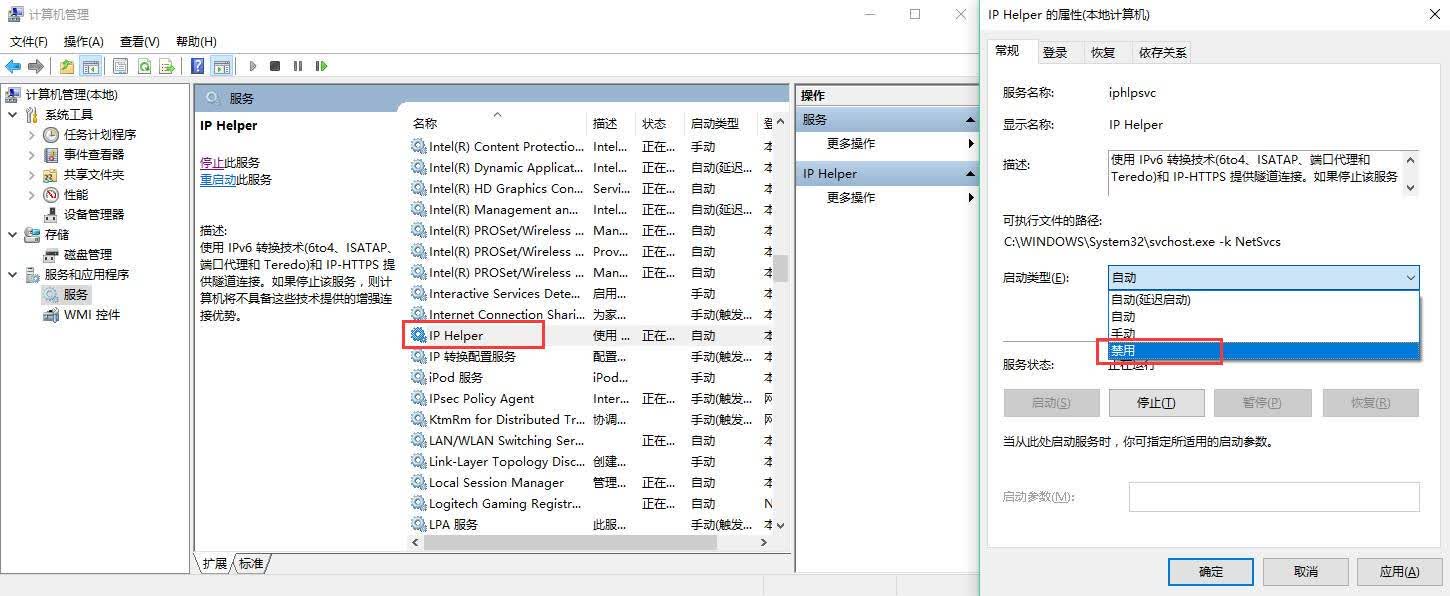
Task: Click the Stop Service square icon
Action: pyautogui.click(x=275, y=66)
